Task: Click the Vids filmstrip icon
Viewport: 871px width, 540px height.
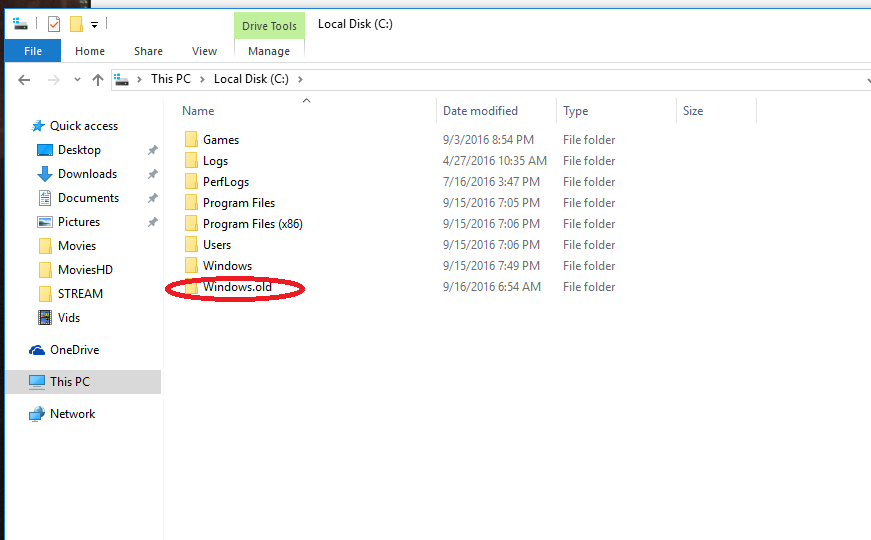Action: 45,318
